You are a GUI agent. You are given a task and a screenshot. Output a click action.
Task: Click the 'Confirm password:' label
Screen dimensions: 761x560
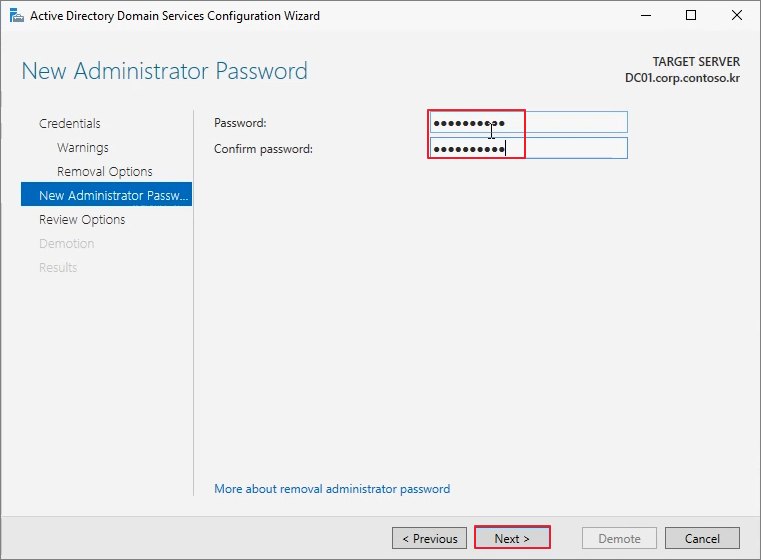click(263, 148)
